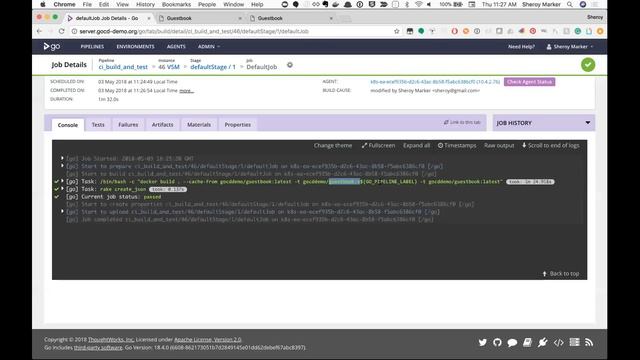Click Change theme in the console
This screenshot has height=360, width=640.
[333, 145]
